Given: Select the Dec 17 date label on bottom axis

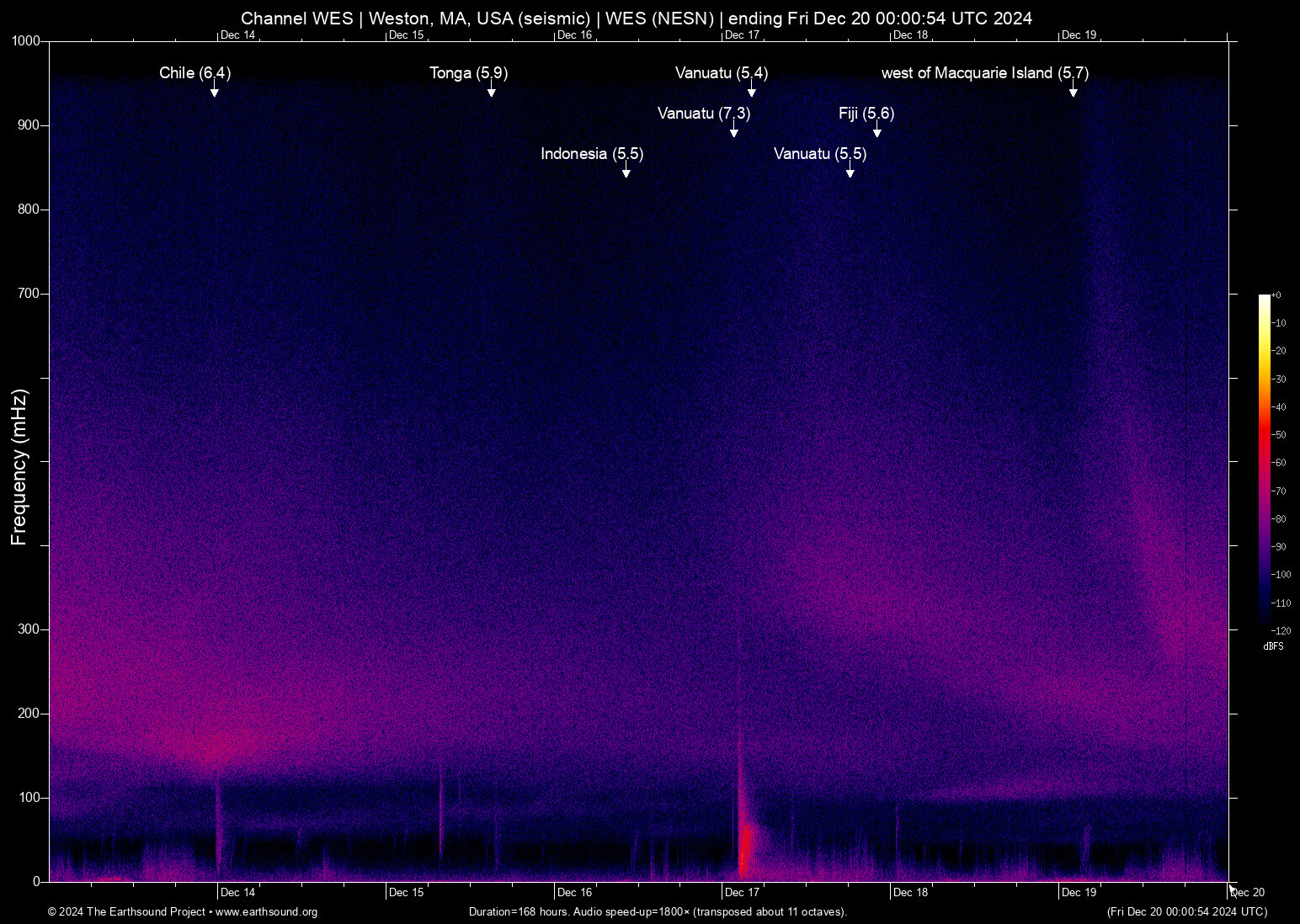Looking at the screenshot, I should [743, 892].
